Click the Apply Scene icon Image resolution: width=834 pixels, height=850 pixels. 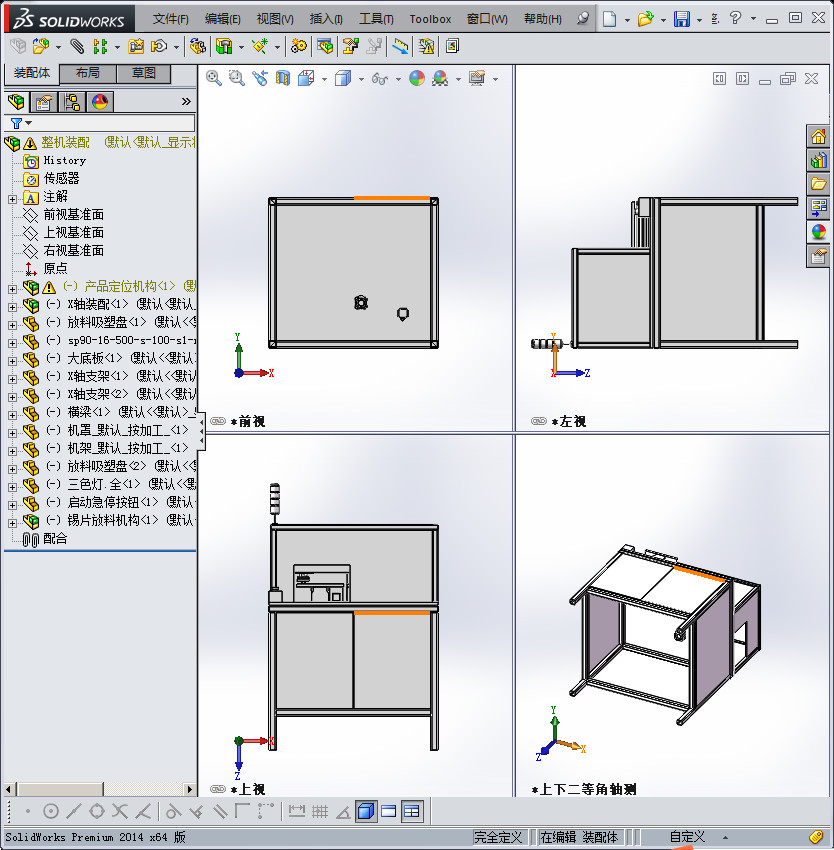tap(440, 79)
